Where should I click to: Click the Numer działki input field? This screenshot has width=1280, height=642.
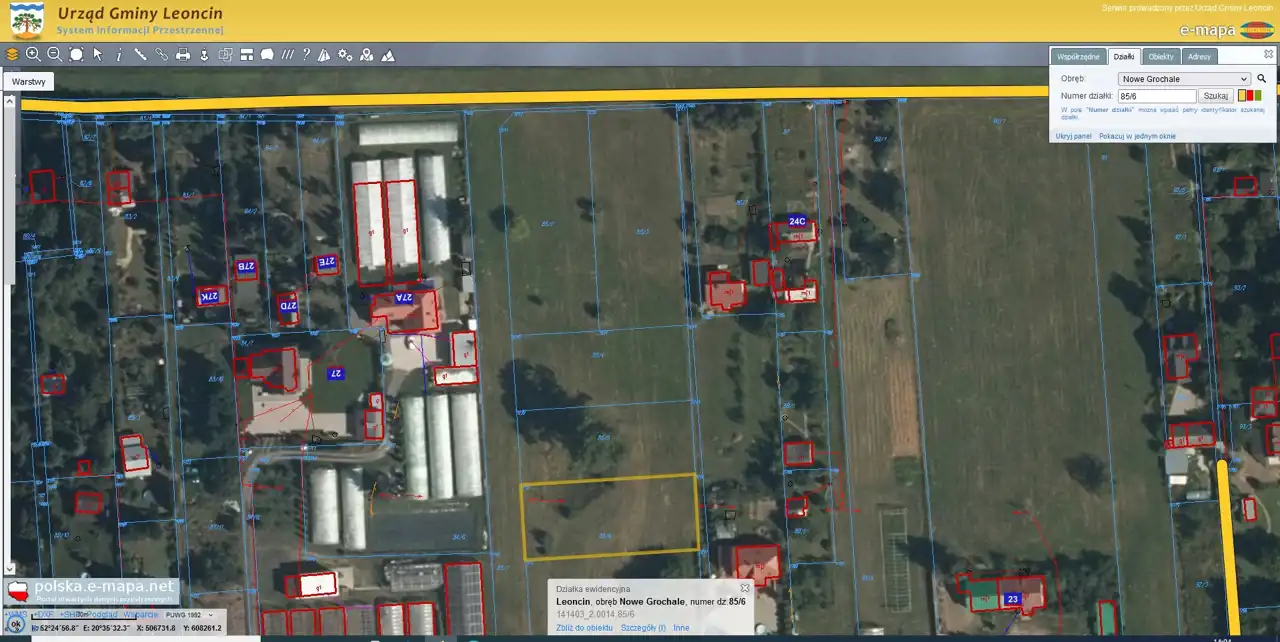coord(1157,96)
